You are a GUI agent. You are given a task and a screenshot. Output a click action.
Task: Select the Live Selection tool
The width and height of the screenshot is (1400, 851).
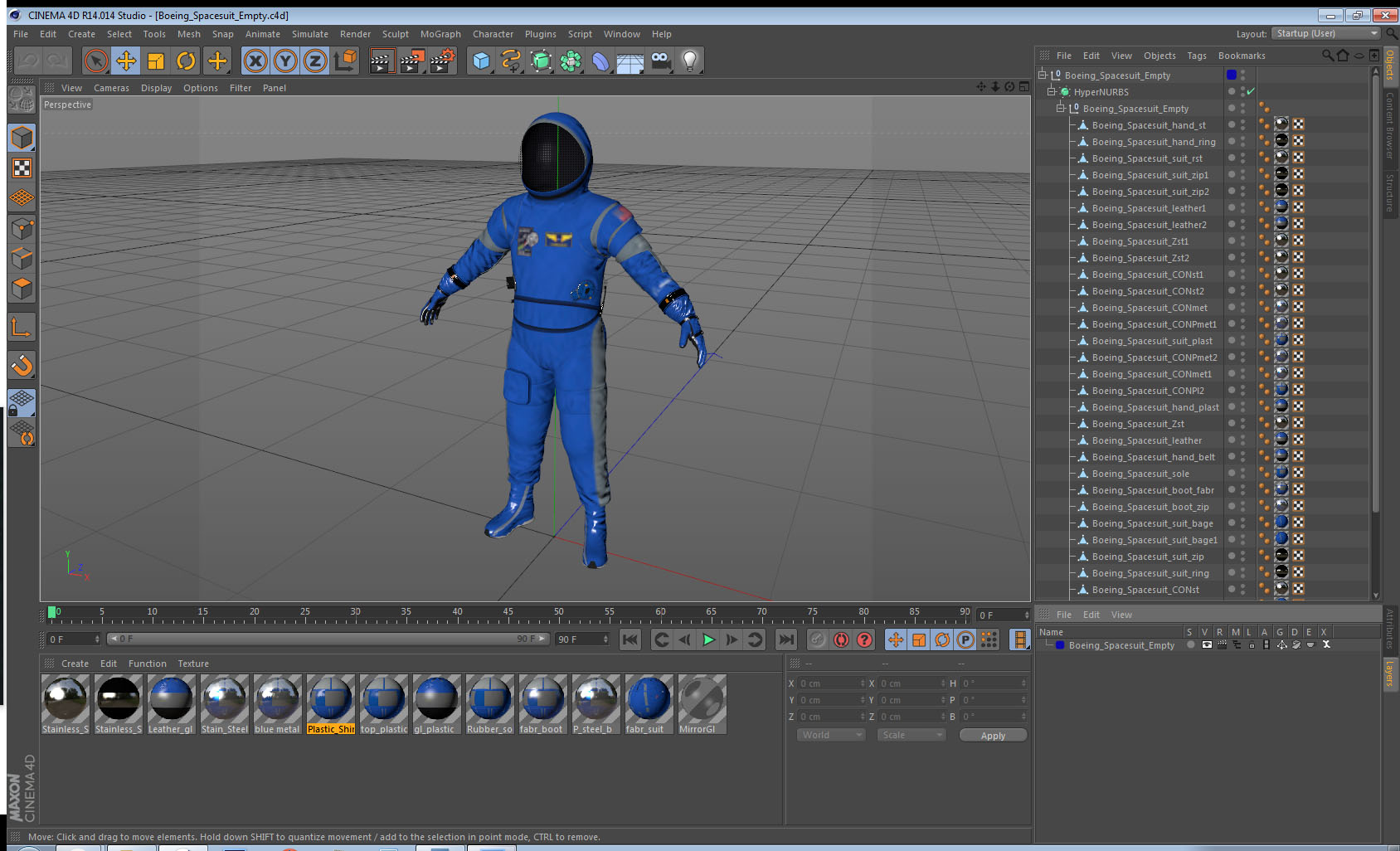pyautogui.click(x=96, y=61)
